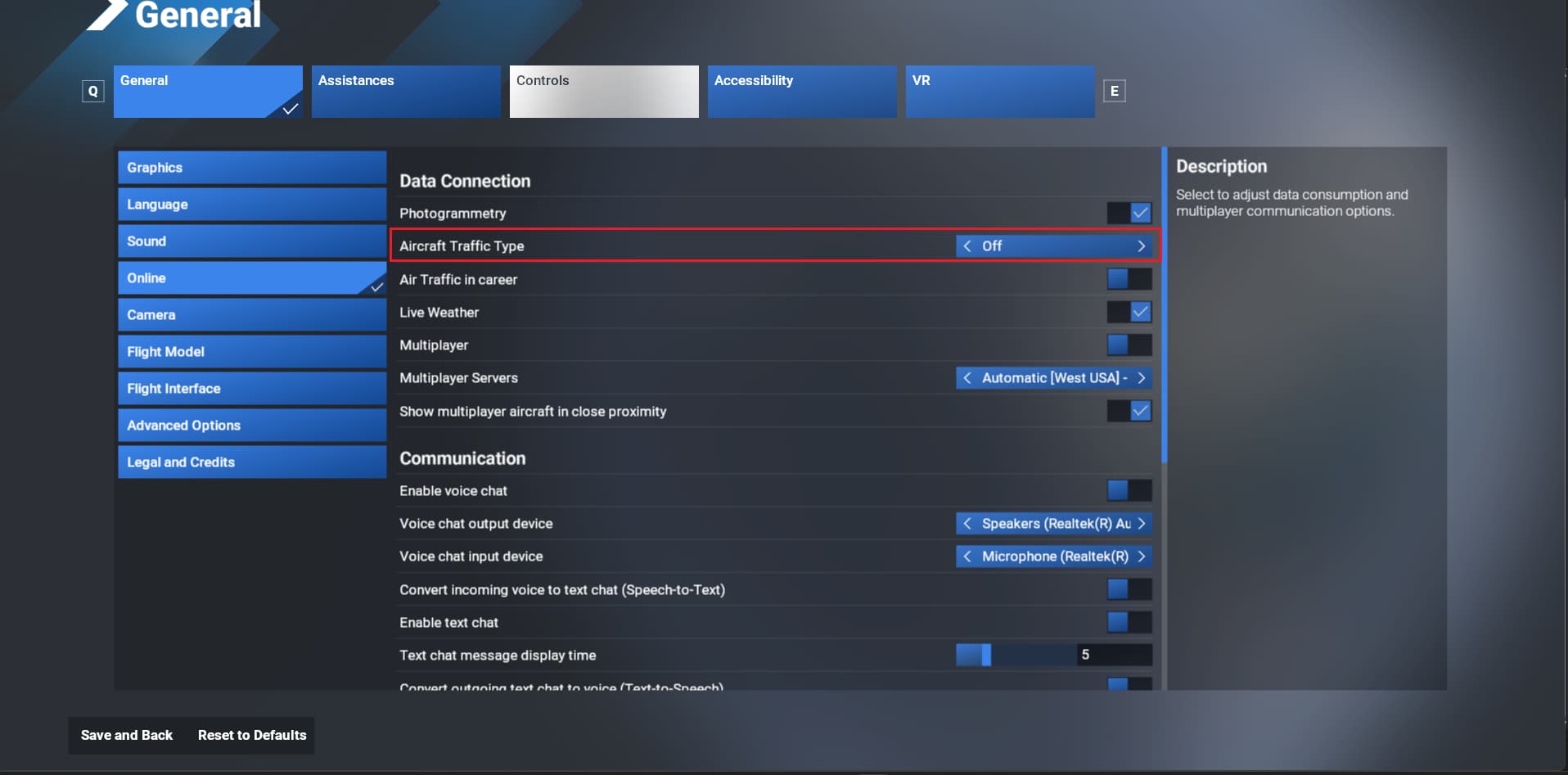Viewport: 1568px width, 775px height.
Task: Click the Description panel heading
Action: (1221, 166)
